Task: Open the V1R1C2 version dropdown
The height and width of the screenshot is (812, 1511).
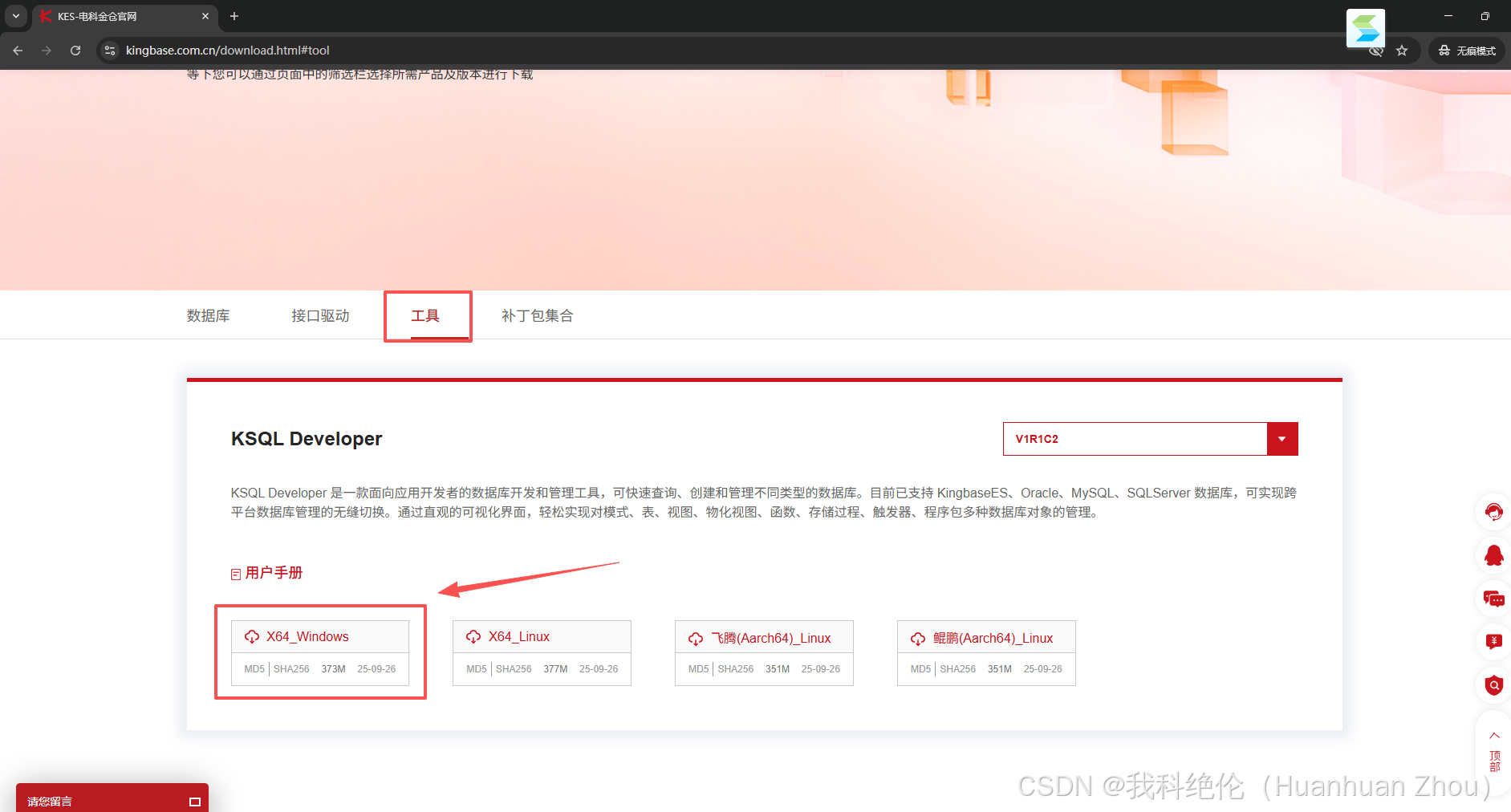Action: coord(1150,439)
